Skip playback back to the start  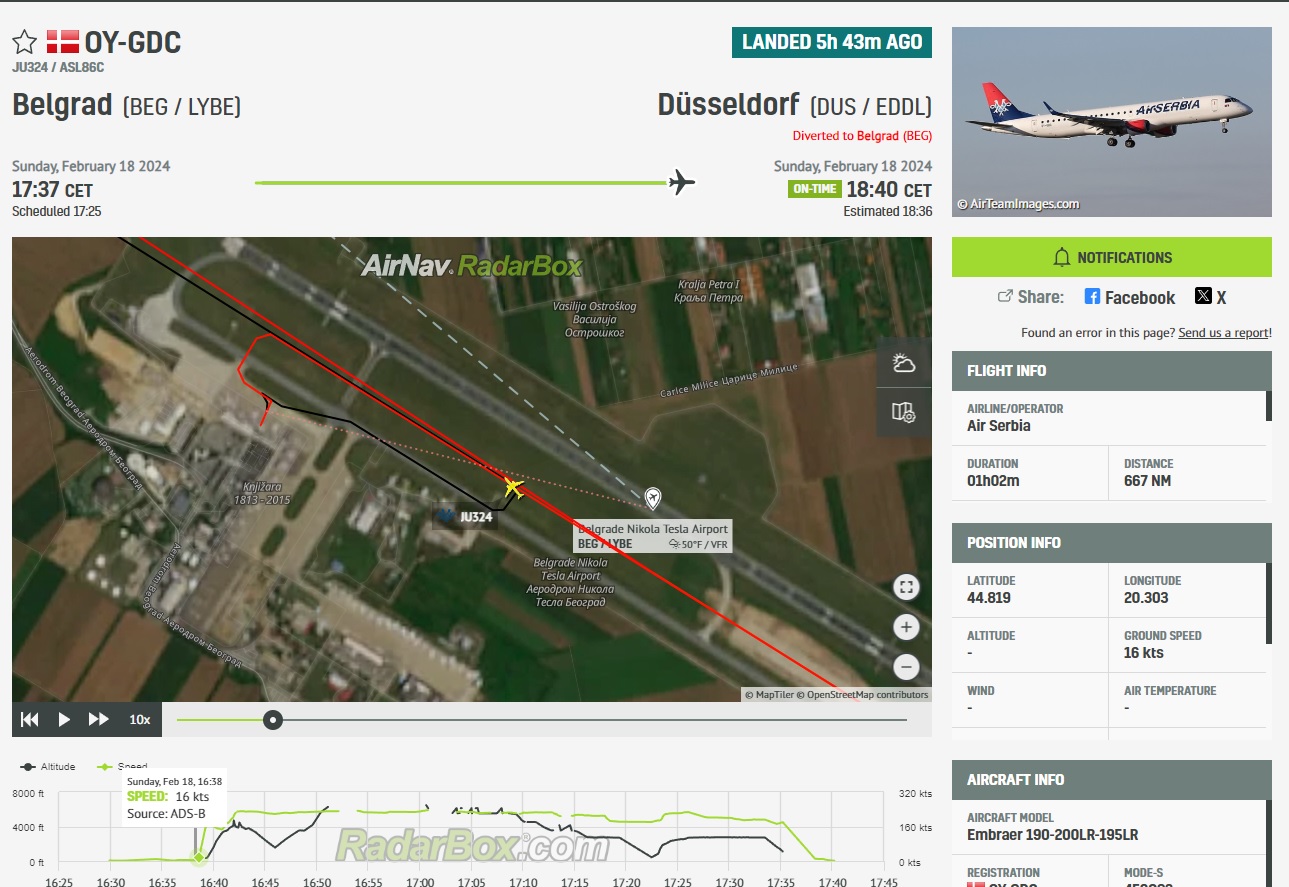(x=30, y=719)
